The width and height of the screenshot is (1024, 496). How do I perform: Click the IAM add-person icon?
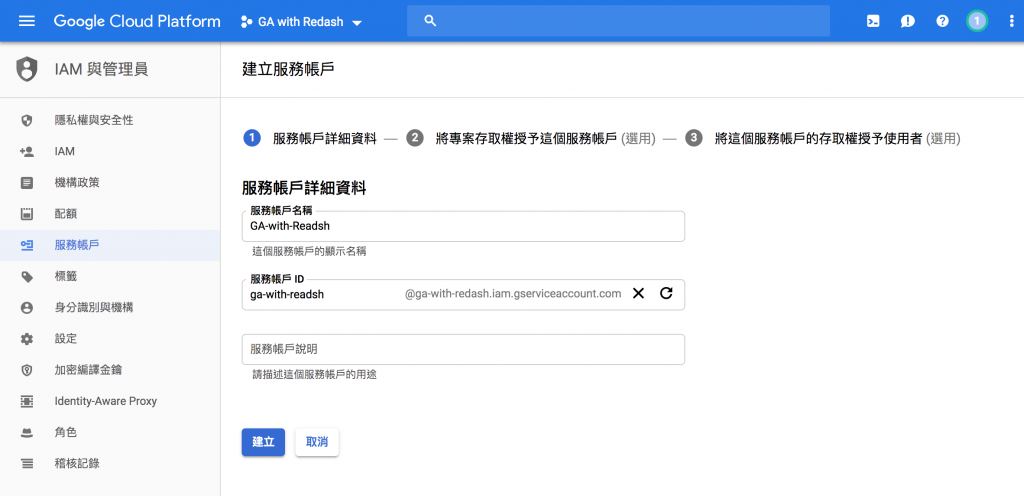(27, 151)
